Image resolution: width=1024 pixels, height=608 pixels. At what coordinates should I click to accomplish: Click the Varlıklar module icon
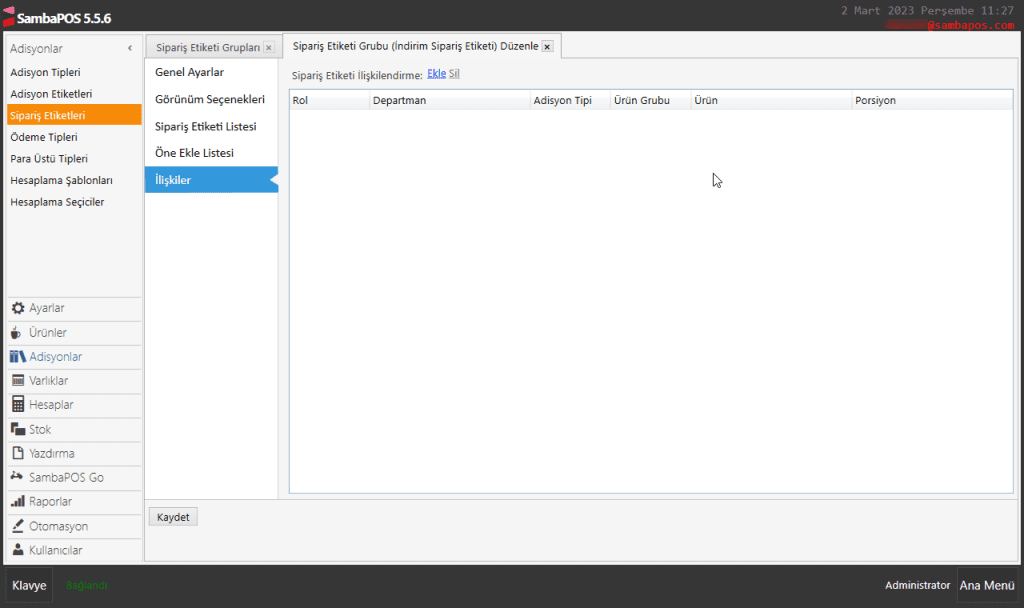pyautogui.click(x=18, y=381)
